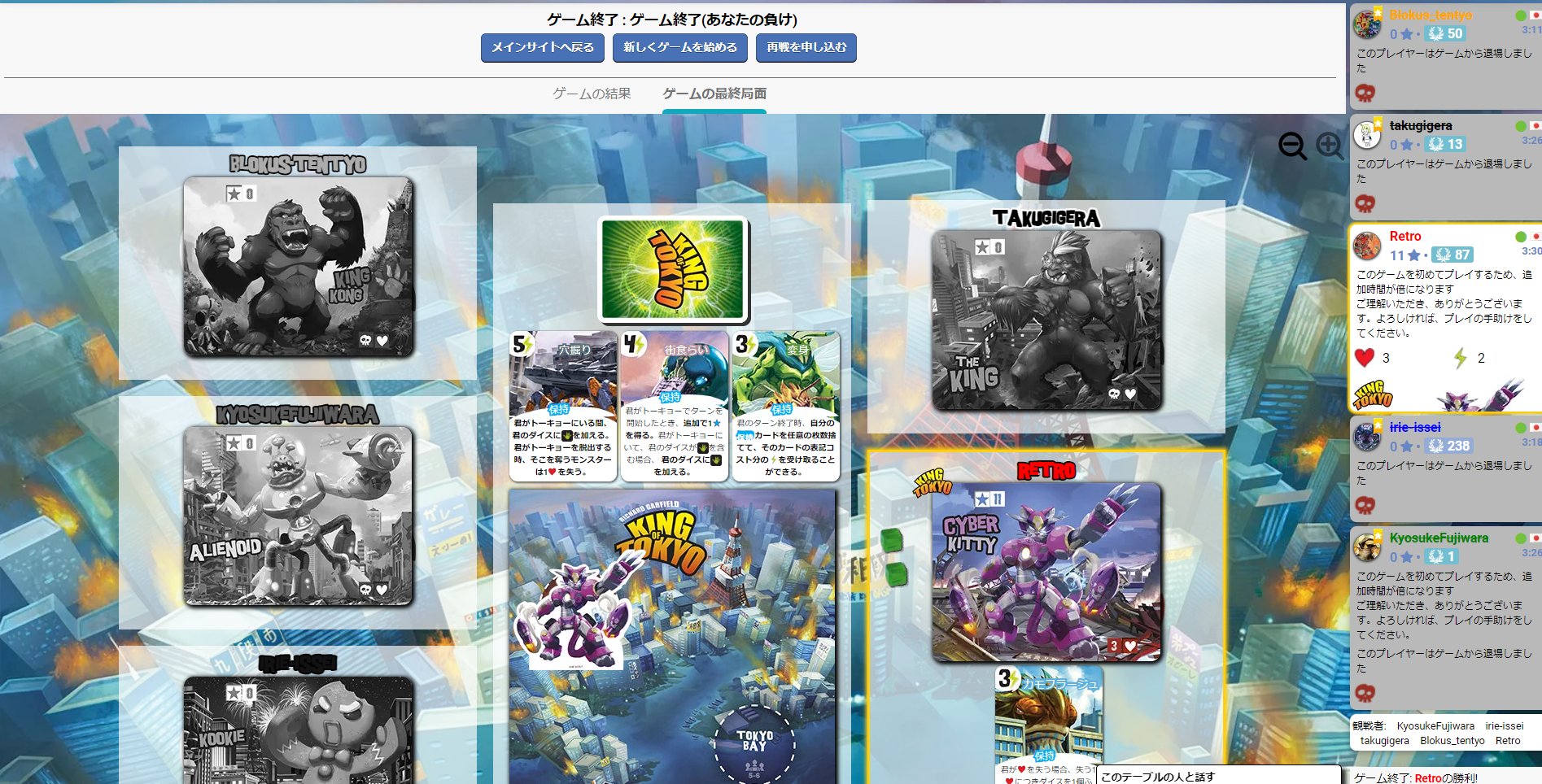Click the skull and heart icons on King Kong card
The image size is (1542, 784).
point(374,341)
